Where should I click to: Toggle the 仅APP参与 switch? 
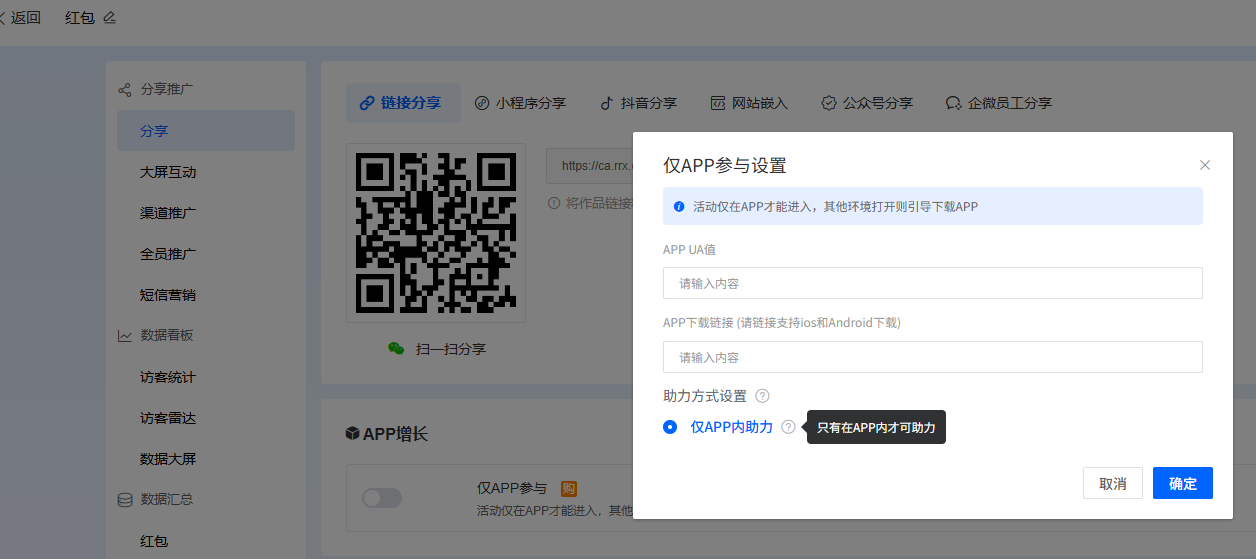[x=382, y=497]
